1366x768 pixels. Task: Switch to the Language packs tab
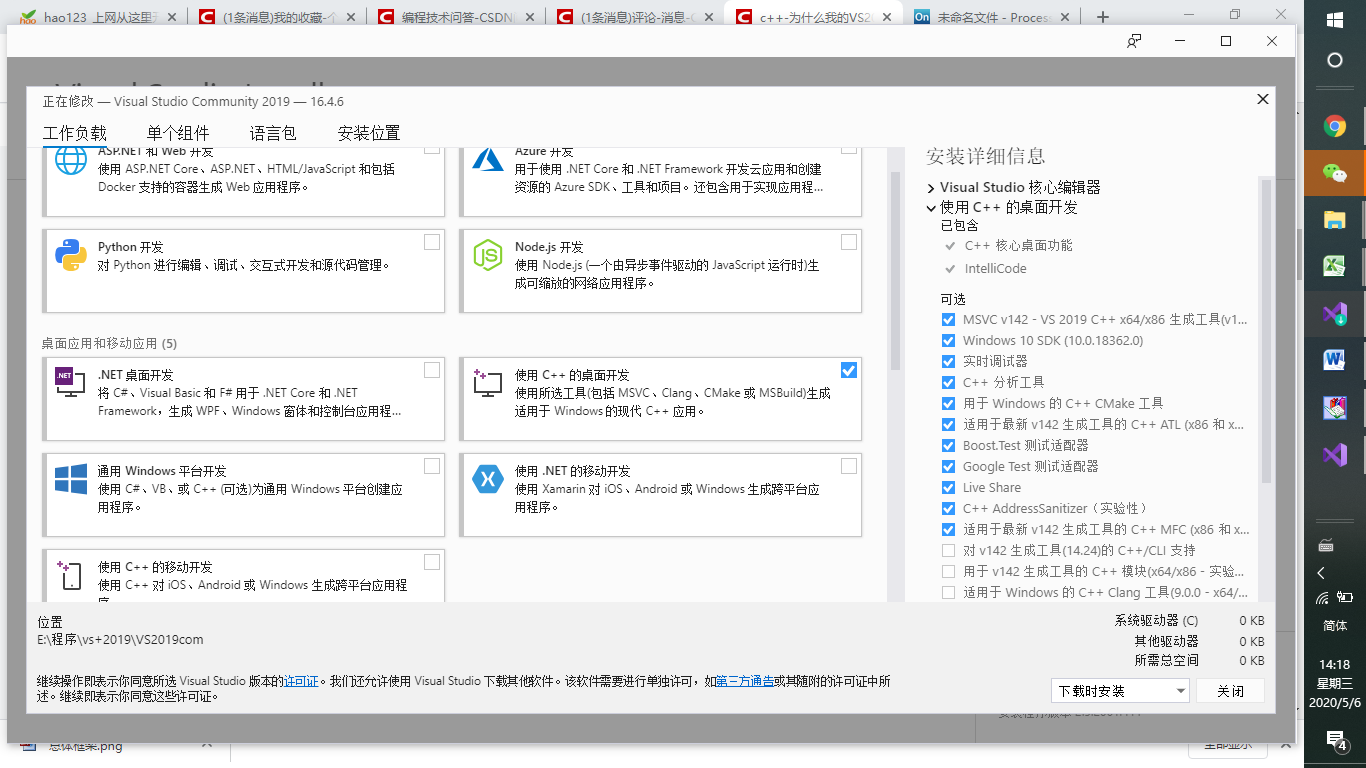click(273, 134)
